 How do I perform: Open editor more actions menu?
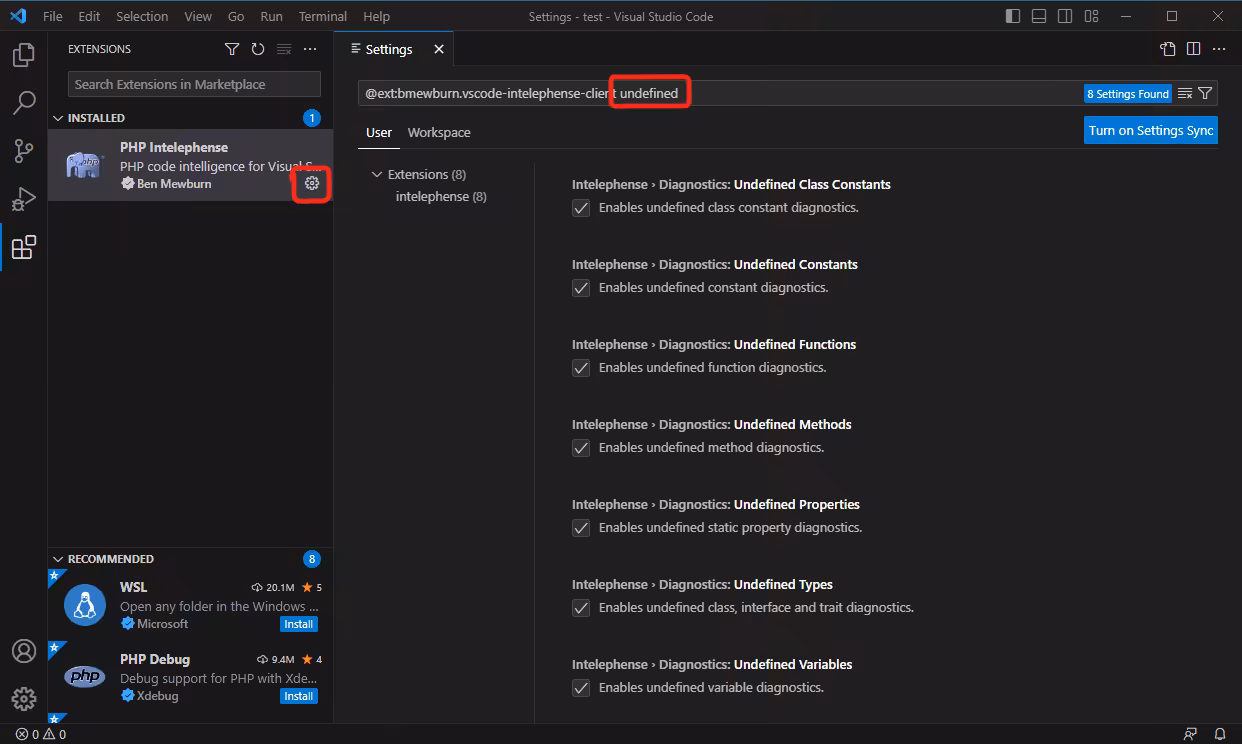[x=1219, y=49]
